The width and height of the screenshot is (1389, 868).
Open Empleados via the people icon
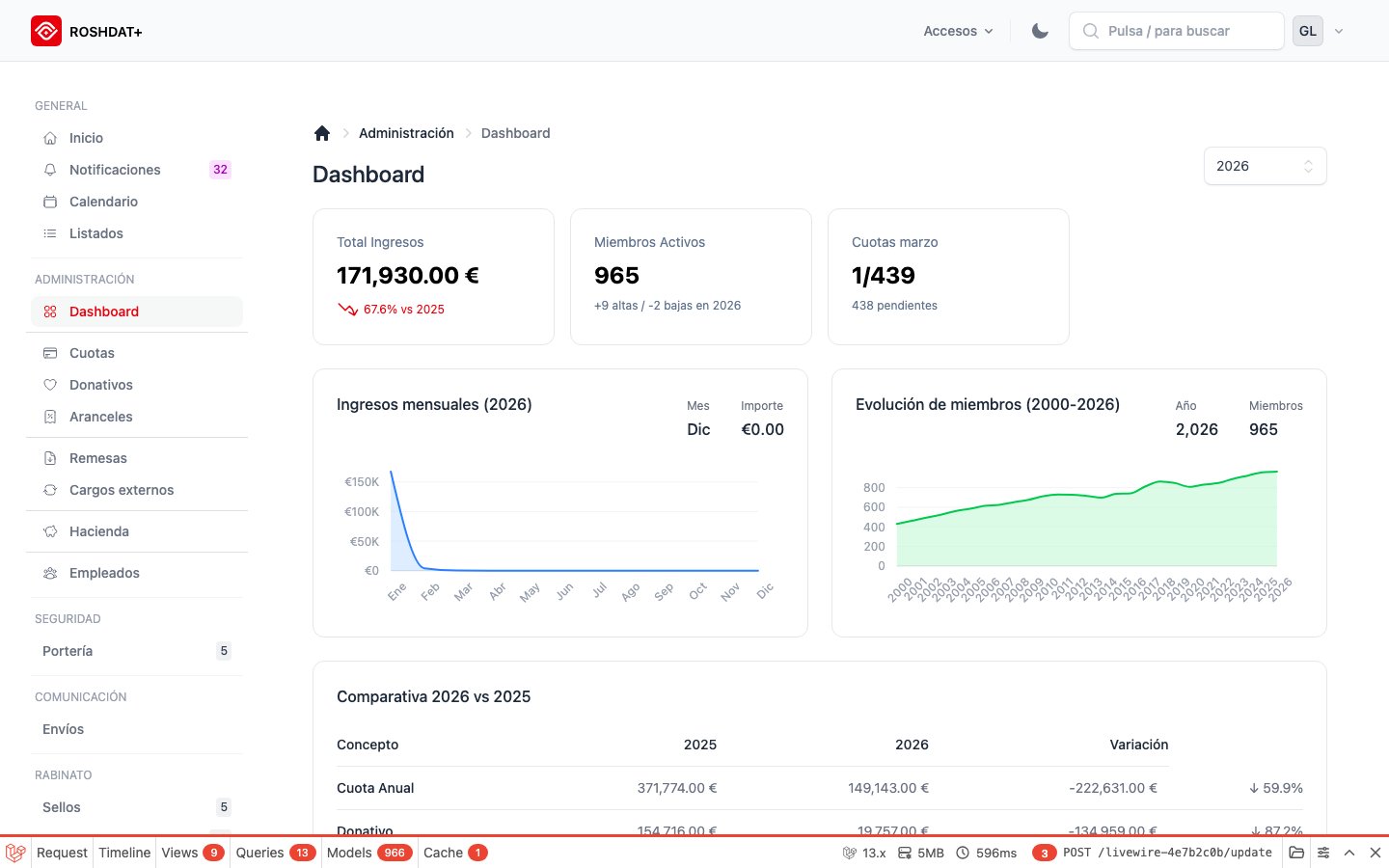[50, 573]
